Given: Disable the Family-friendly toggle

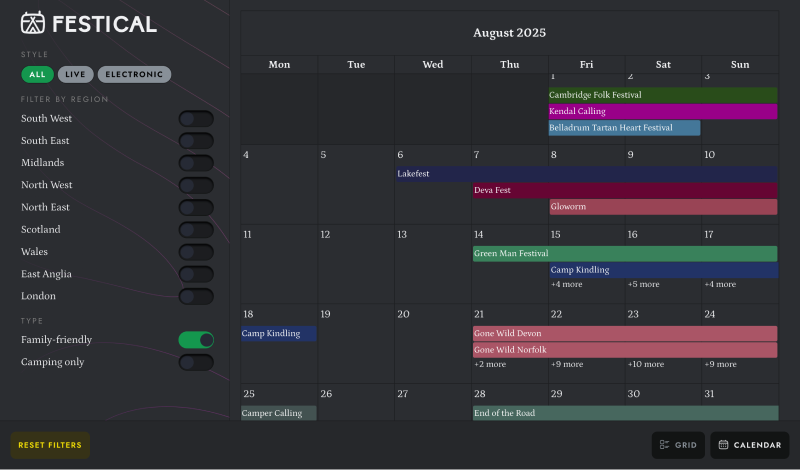Looking at the screenshot, I should point(196,340).
